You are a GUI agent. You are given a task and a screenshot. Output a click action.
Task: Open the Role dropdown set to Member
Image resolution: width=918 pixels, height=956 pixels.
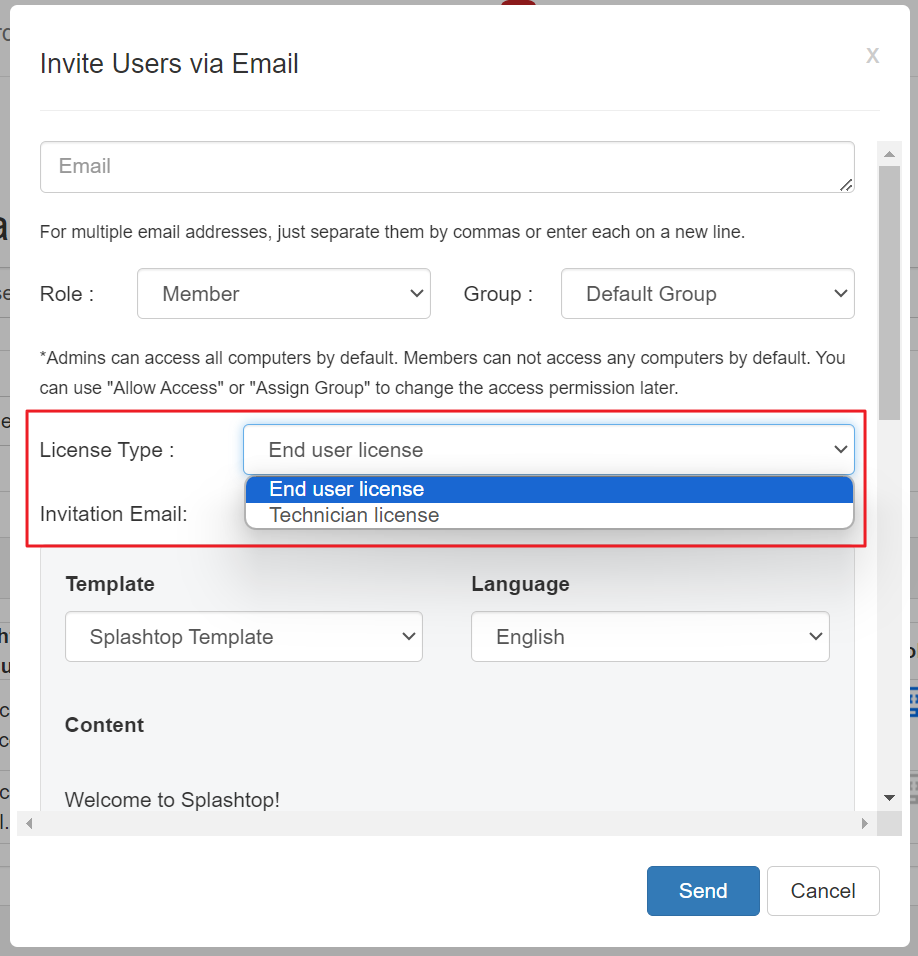click(x=283, y=293)
